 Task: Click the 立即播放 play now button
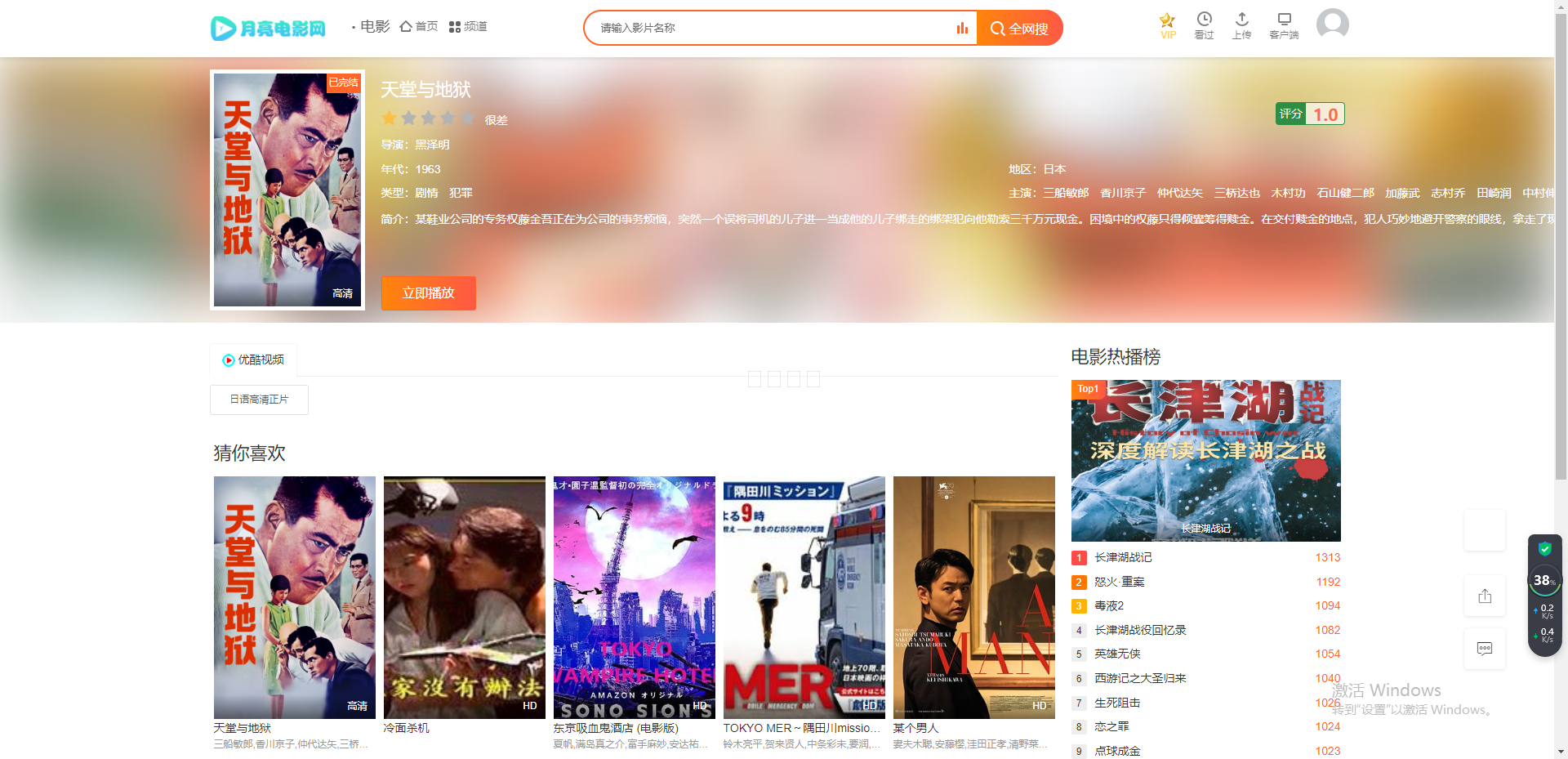tap(428, 292)
